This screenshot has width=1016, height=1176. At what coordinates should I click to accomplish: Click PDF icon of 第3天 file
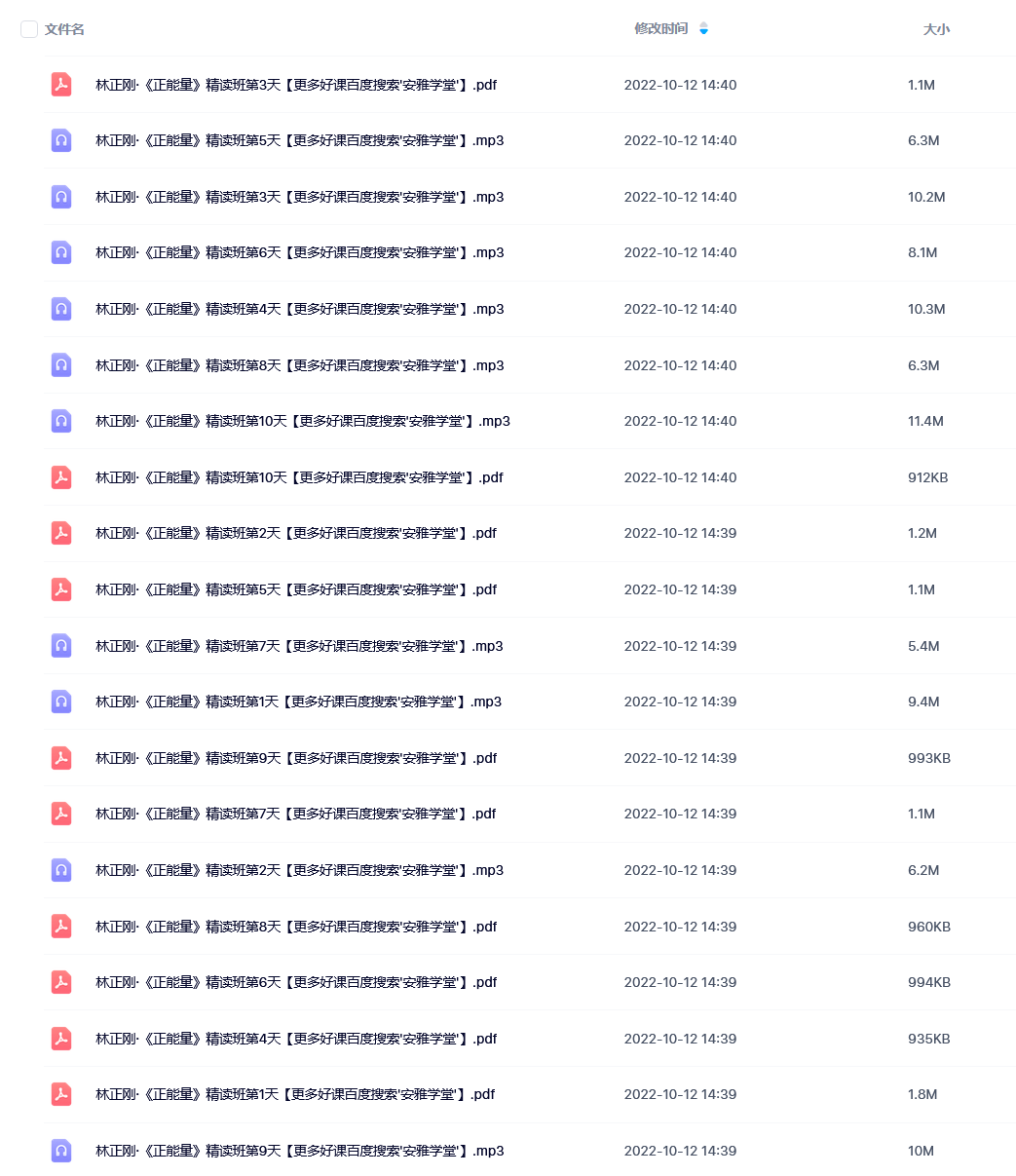[61, 85]
